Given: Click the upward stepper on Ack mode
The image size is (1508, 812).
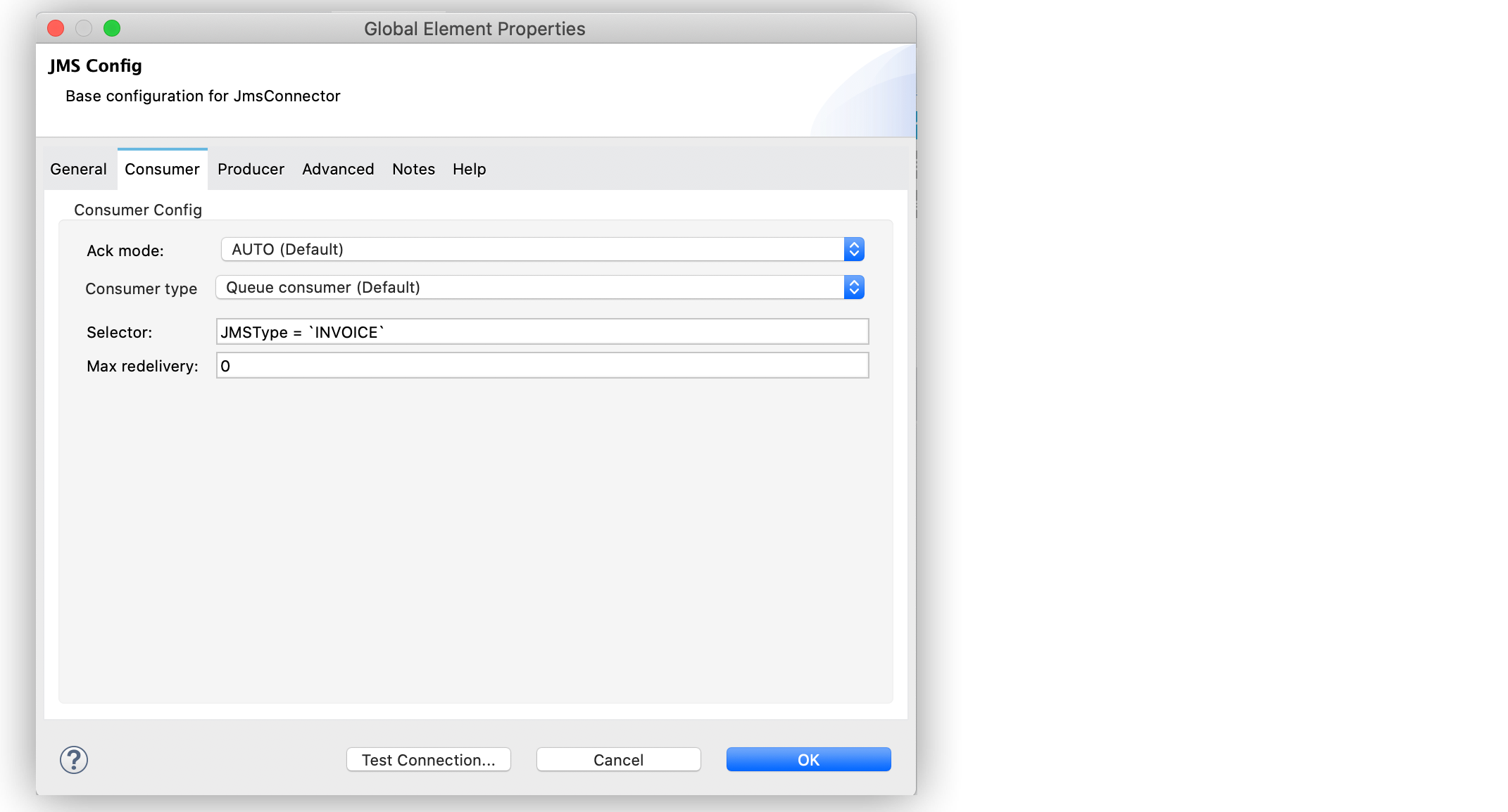Looking at the screenshot, I should 854,245.
